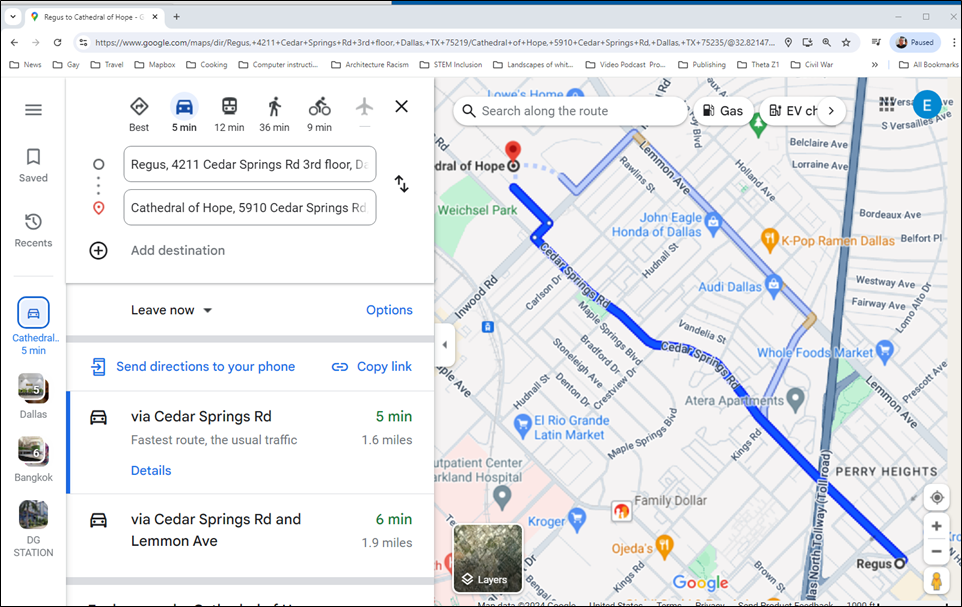The image size is (962, 607).
Task: Open the Google Maps hamburger menu
Action: [33, 110]
